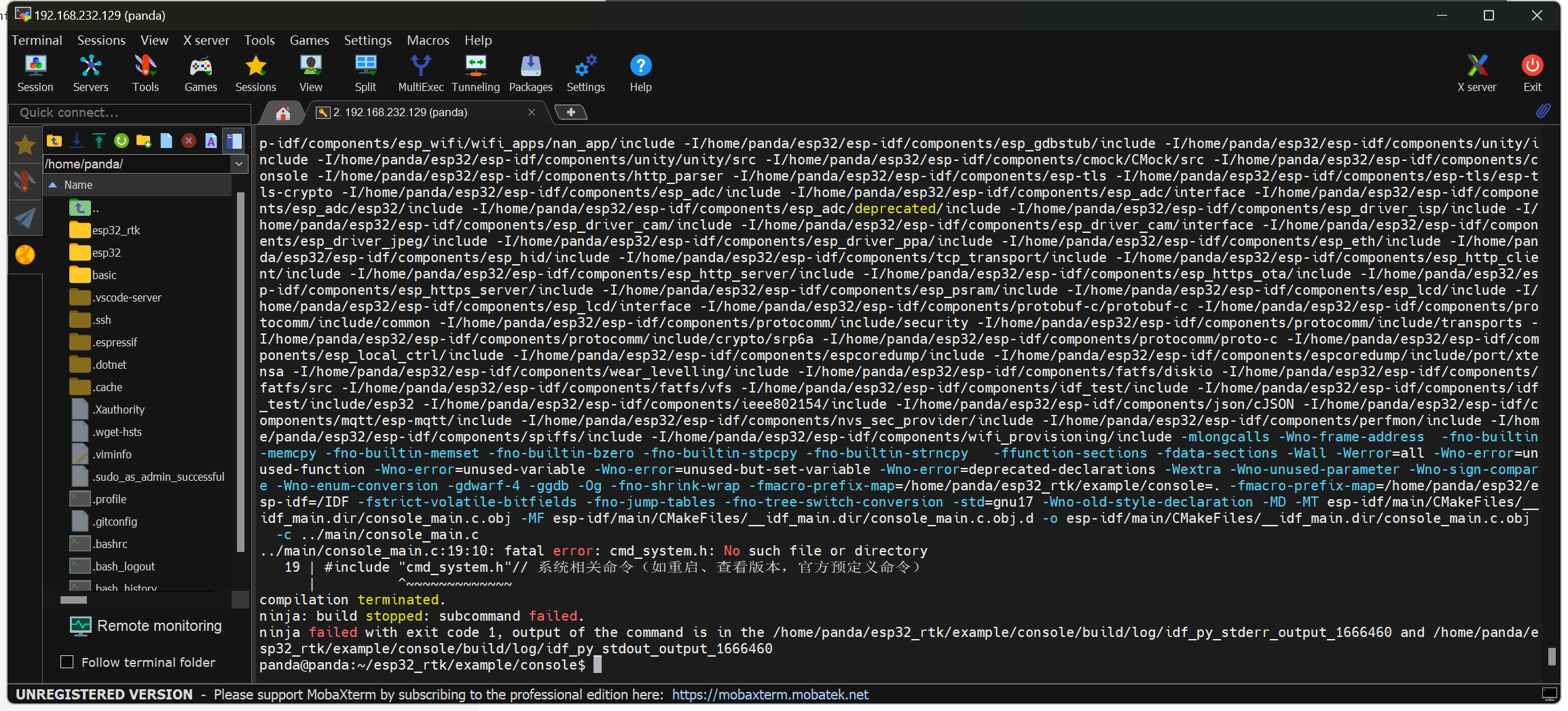Screen dimensions: 1568x711
Task: Click the file list horizontal scrollbar
Action: (73, 600)
